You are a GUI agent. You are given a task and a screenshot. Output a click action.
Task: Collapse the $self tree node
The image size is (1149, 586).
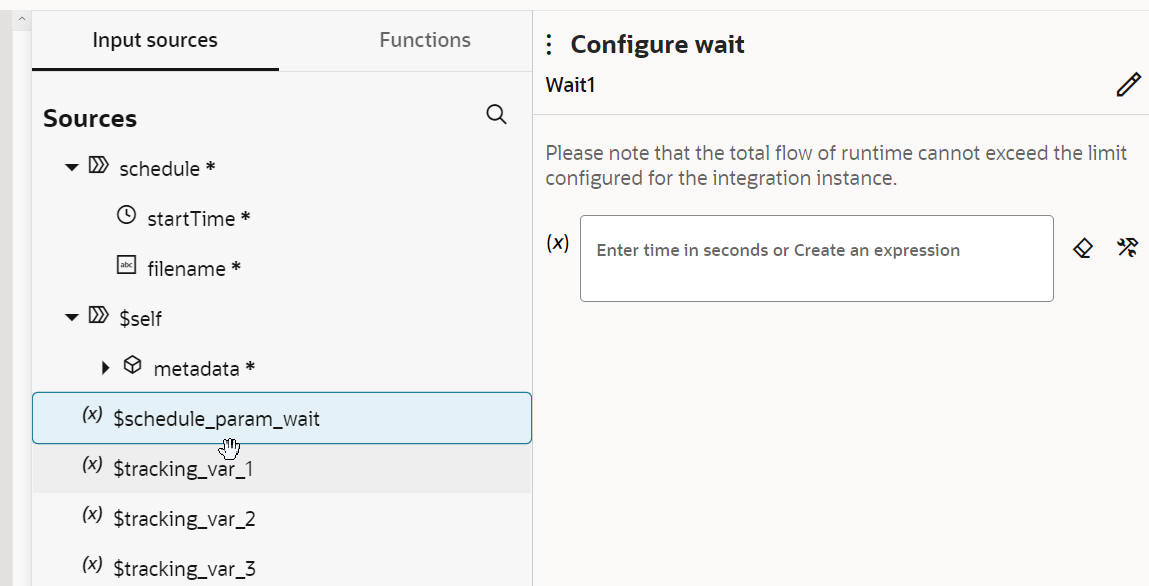pos(71,318)
